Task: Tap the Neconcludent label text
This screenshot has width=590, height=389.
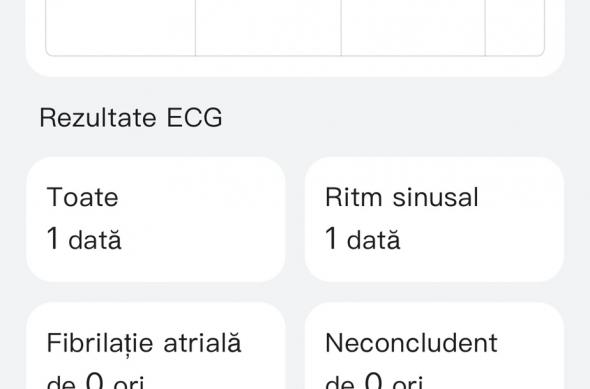Action: click(x=411, y=343)
